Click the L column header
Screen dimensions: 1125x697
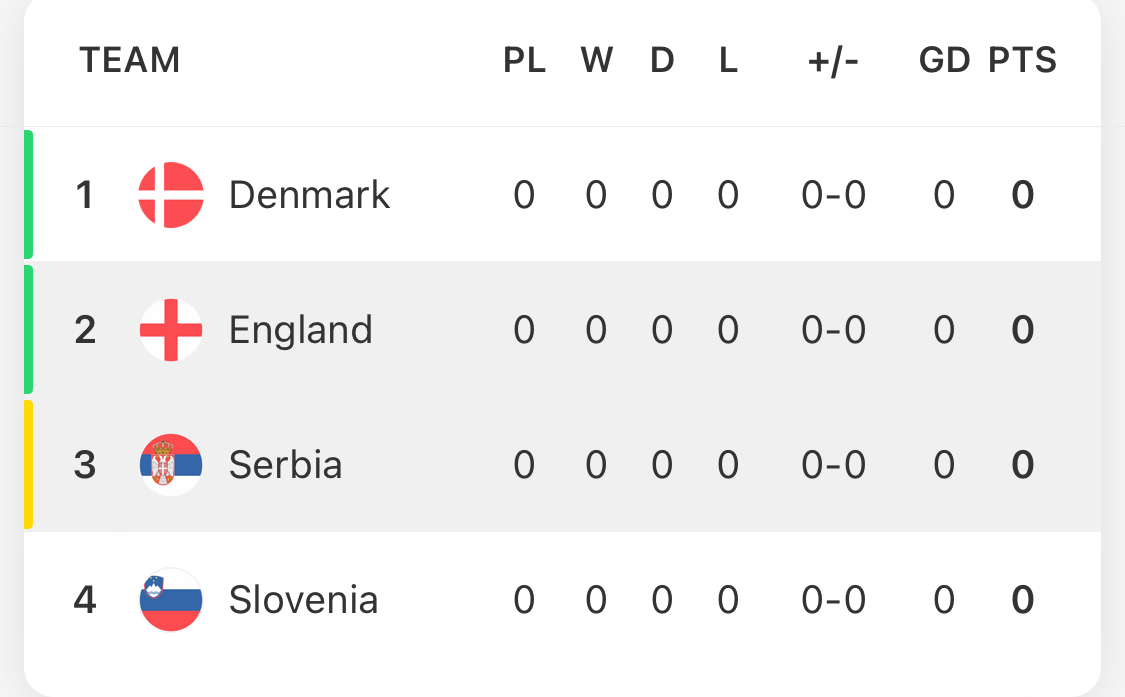[728, 61]
